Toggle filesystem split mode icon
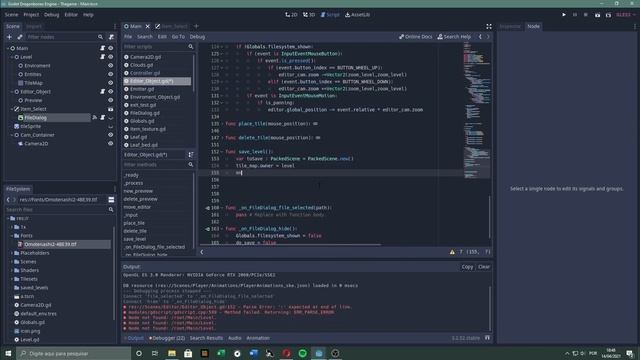This screenshot has width=640, height=360. coord(111,200)
